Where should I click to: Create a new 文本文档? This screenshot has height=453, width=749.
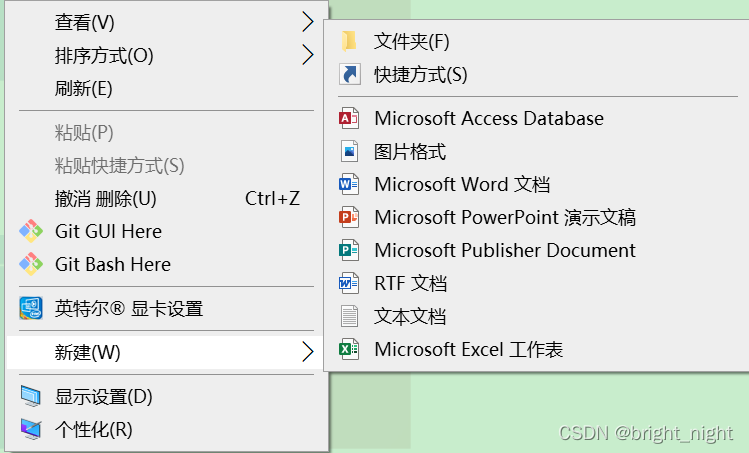537,316
